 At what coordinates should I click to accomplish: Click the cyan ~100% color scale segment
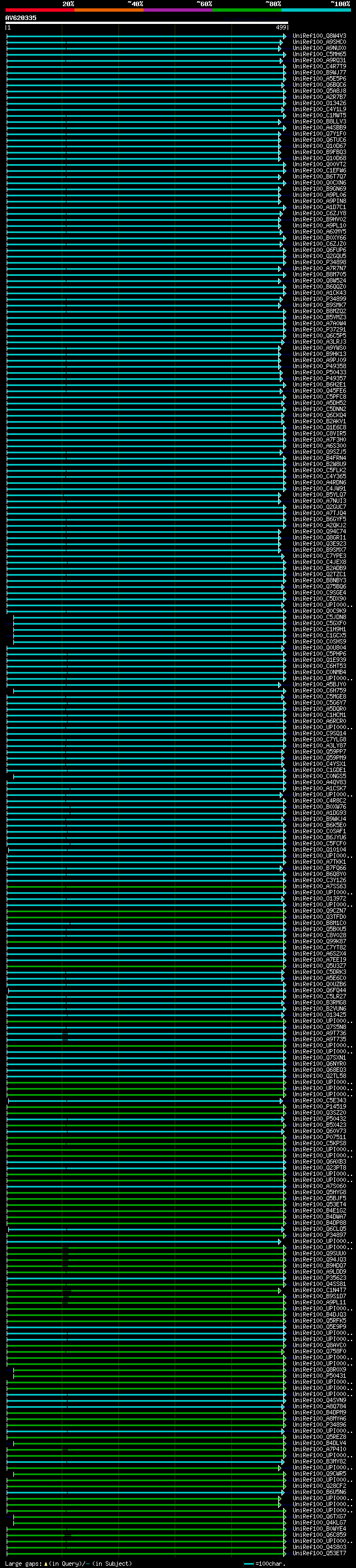[x=316, y=10]
